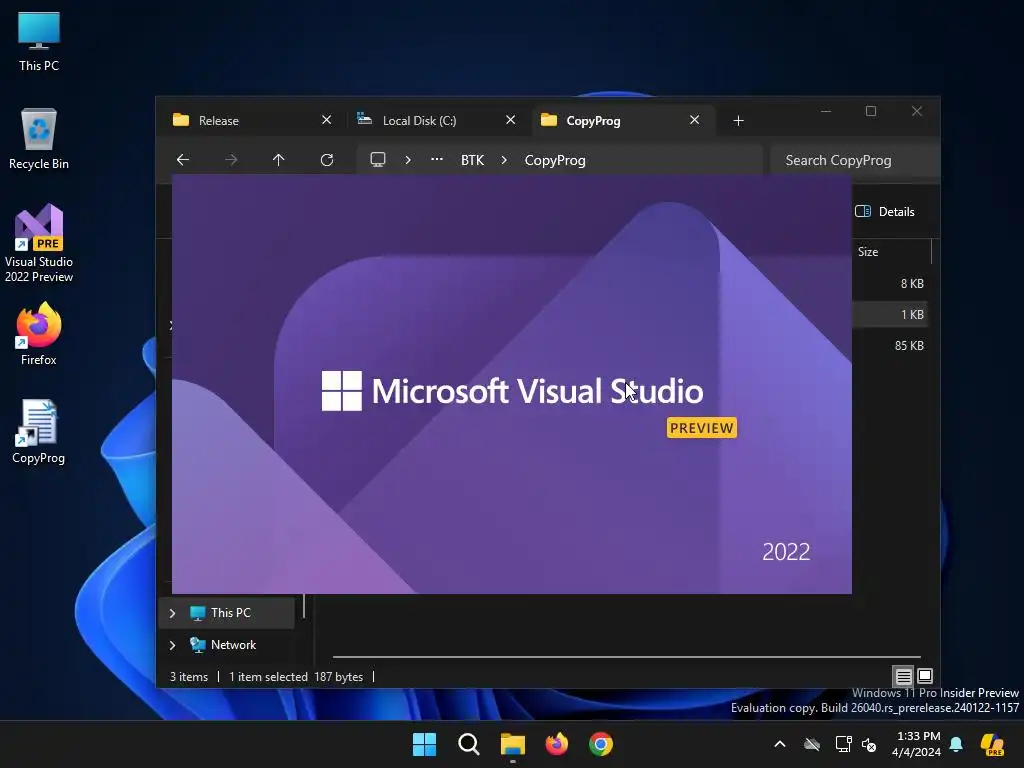This screenshot has height=768, width=1024.
Task: Add a new File Explorer tab
Action: coord(738,121)
